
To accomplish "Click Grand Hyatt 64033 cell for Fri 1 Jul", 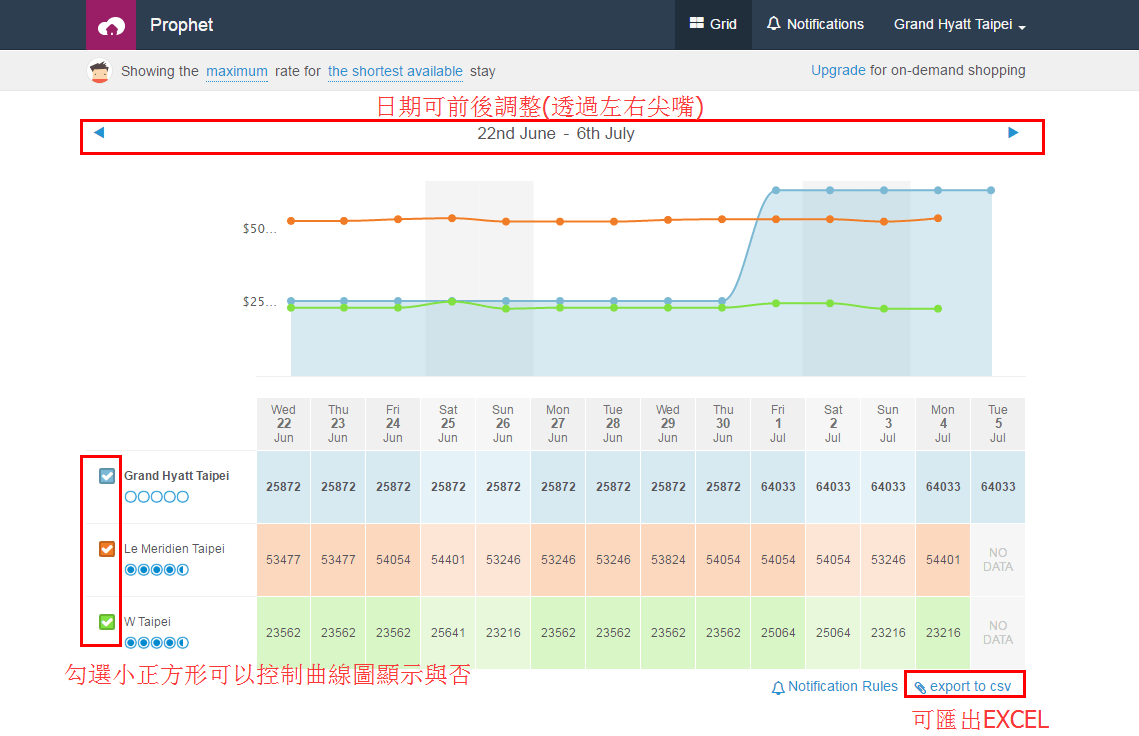I will click(778, 487).
